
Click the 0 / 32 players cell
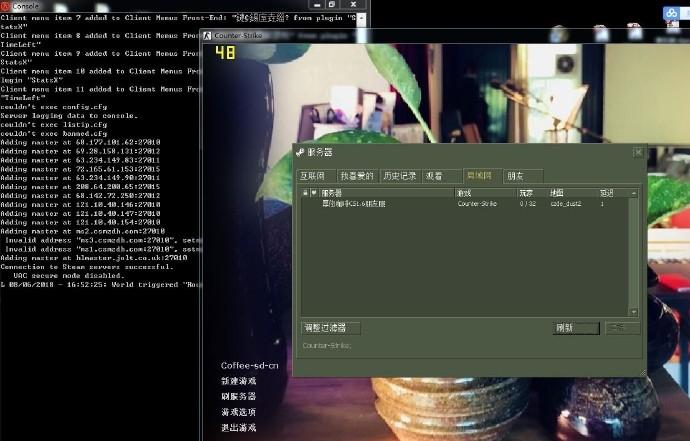[x=527, y=204]
